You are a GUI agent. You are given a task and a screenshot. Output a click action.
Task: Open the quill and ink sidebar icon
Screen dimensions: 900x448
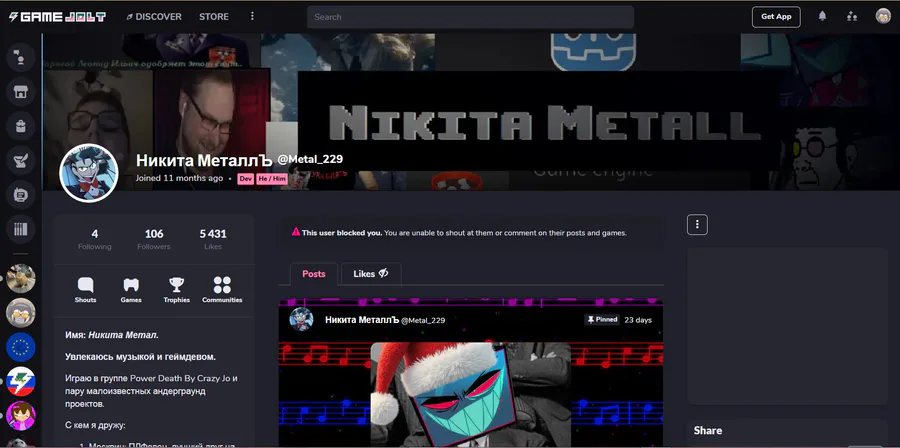[x=21, y=161]
